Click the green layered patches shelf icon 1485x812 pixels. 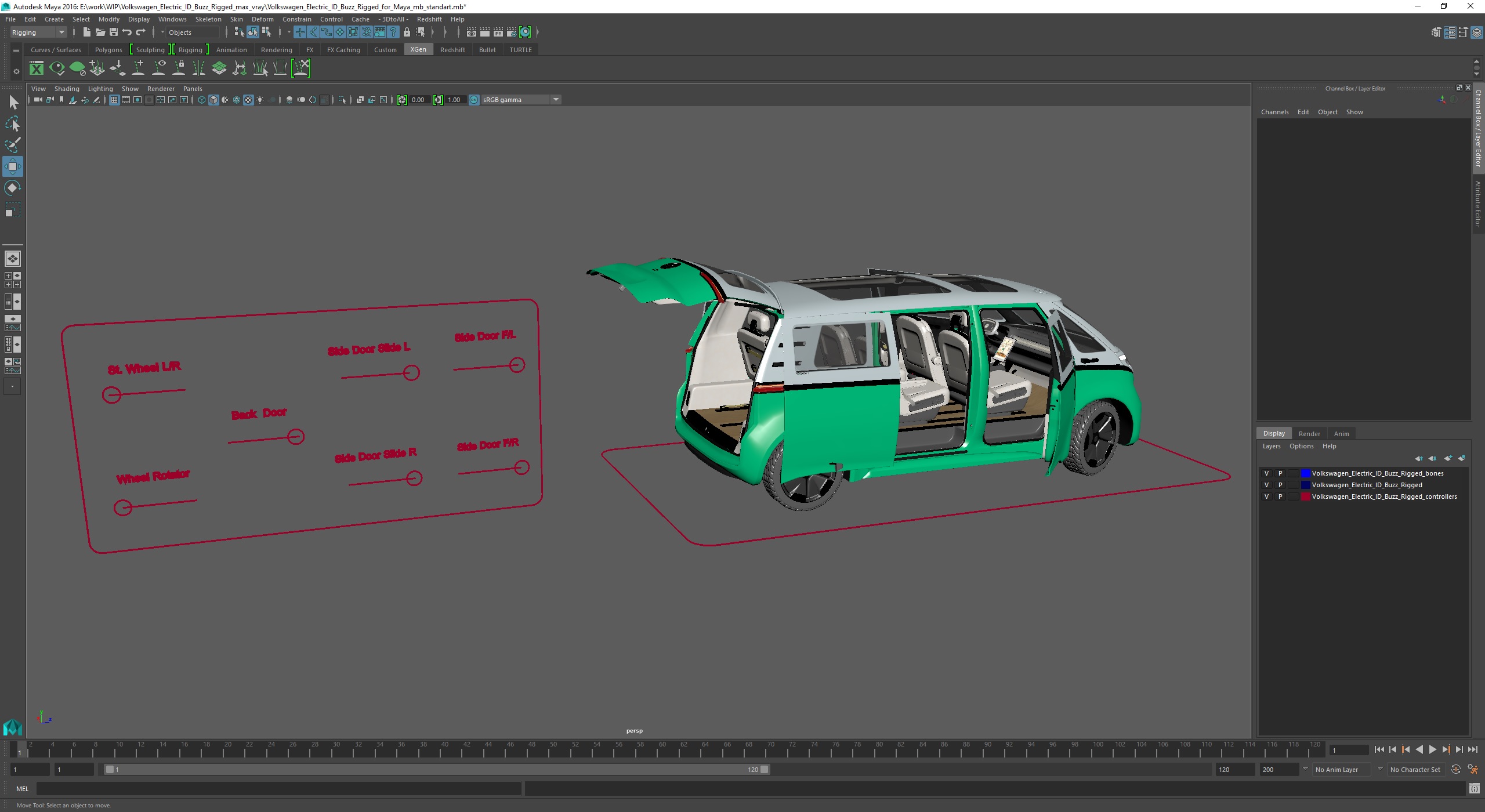tap(219, 68)
